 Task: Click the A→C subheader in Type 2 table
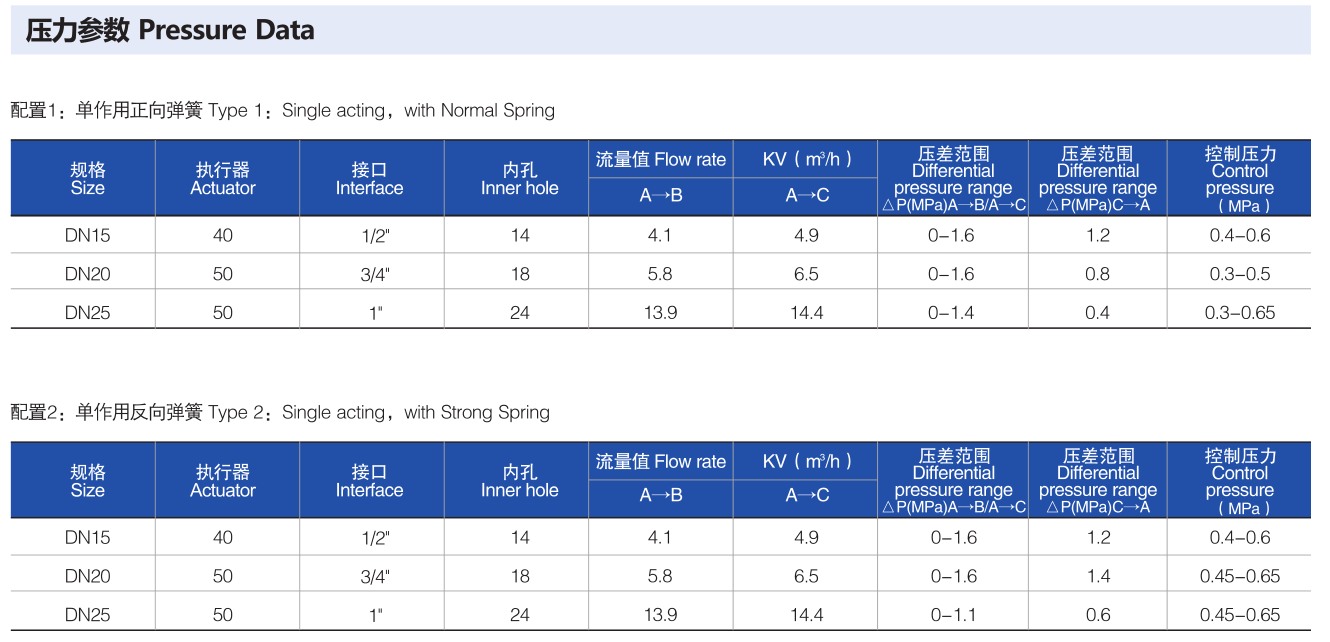pos(807,496)
